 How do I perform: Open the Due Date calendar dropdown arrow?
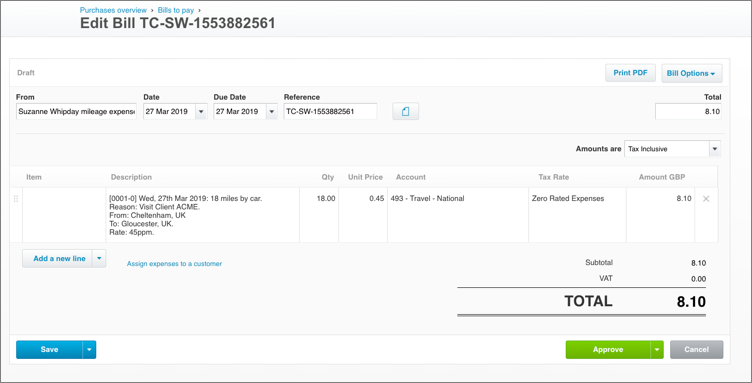272,111
